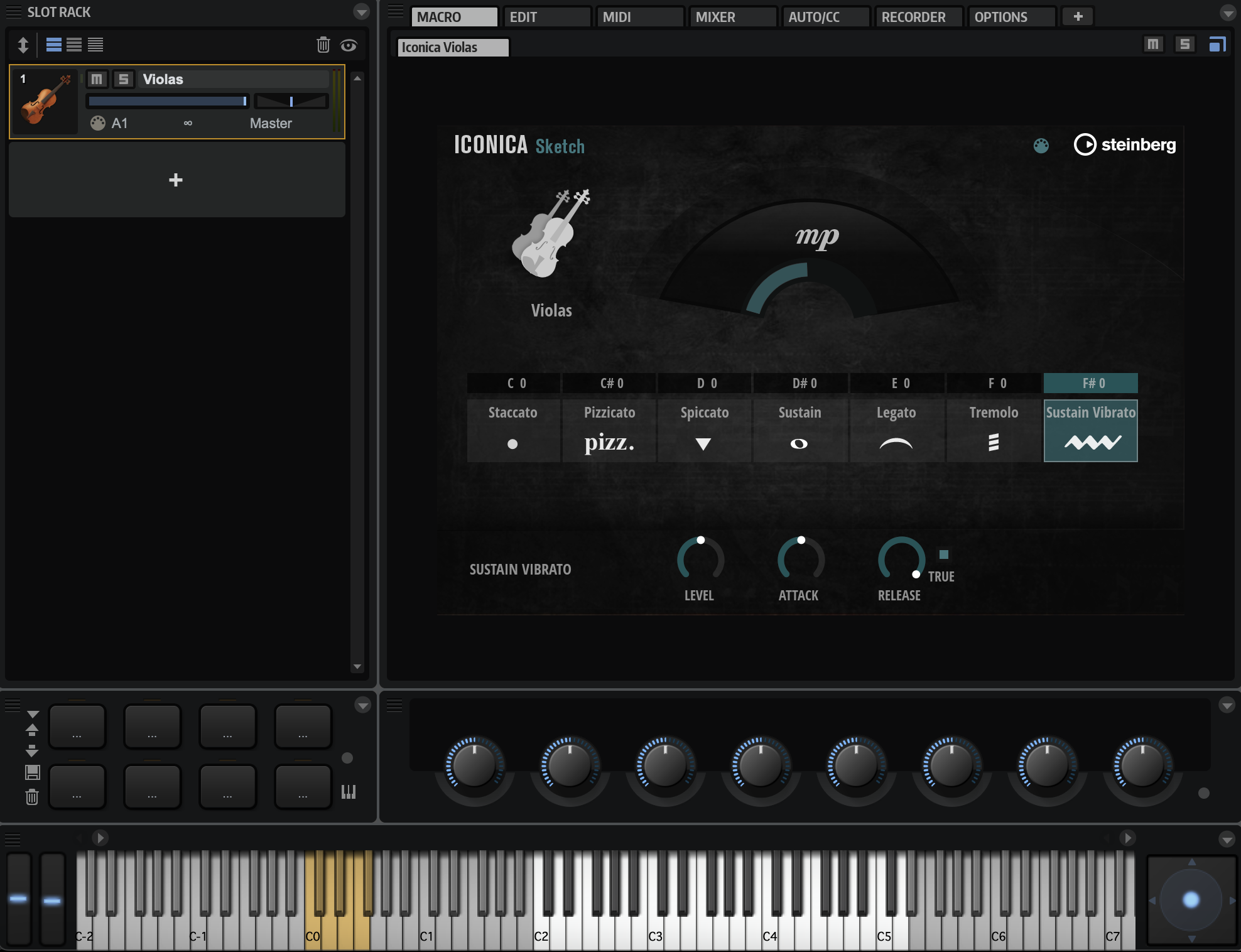Viewport: 1241px width, 952px height.
Task: Click the up-down arrows icon in Slot Rack
Action: tap(23, 45)
